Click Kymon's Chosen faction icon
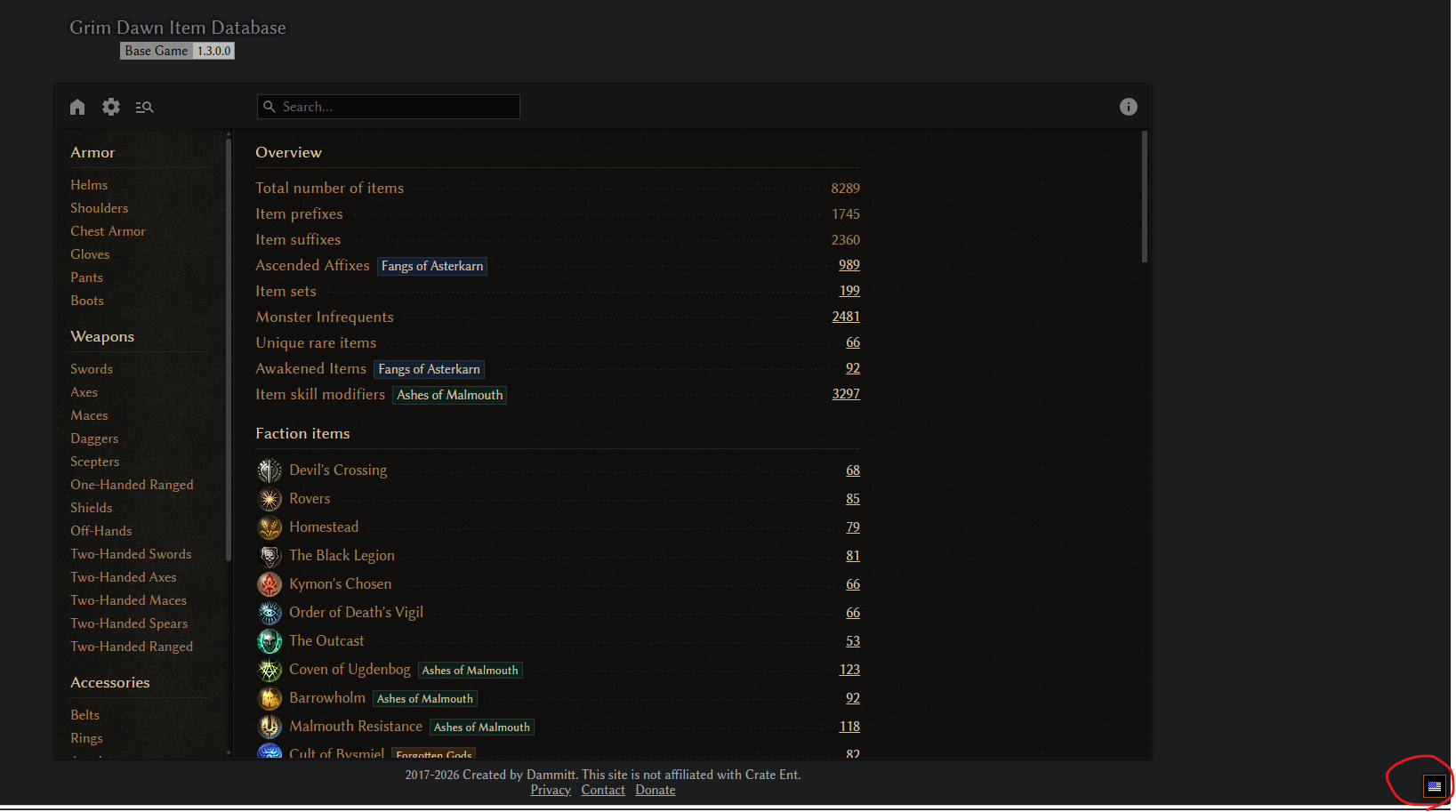 click(269, 584)
